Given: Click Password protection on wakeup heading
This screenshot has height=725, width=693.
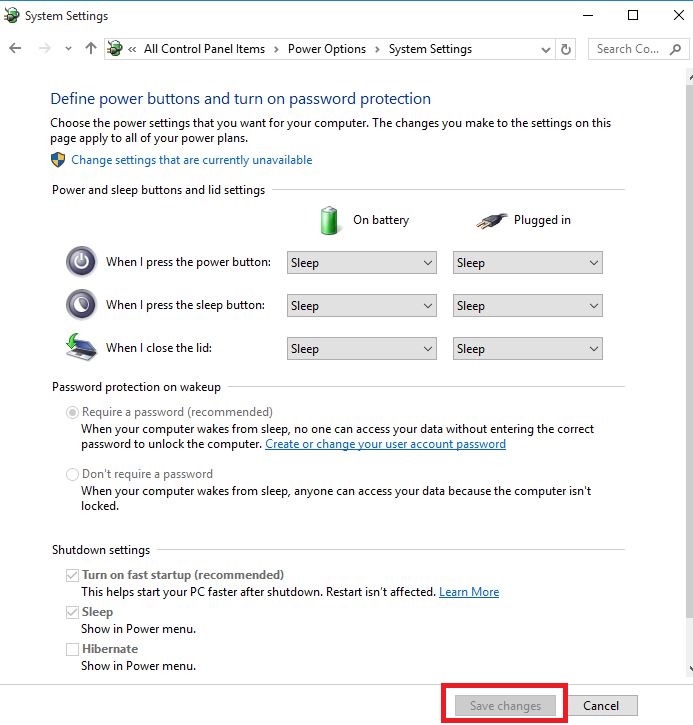Looking at the screenshot, I should 136,387.
